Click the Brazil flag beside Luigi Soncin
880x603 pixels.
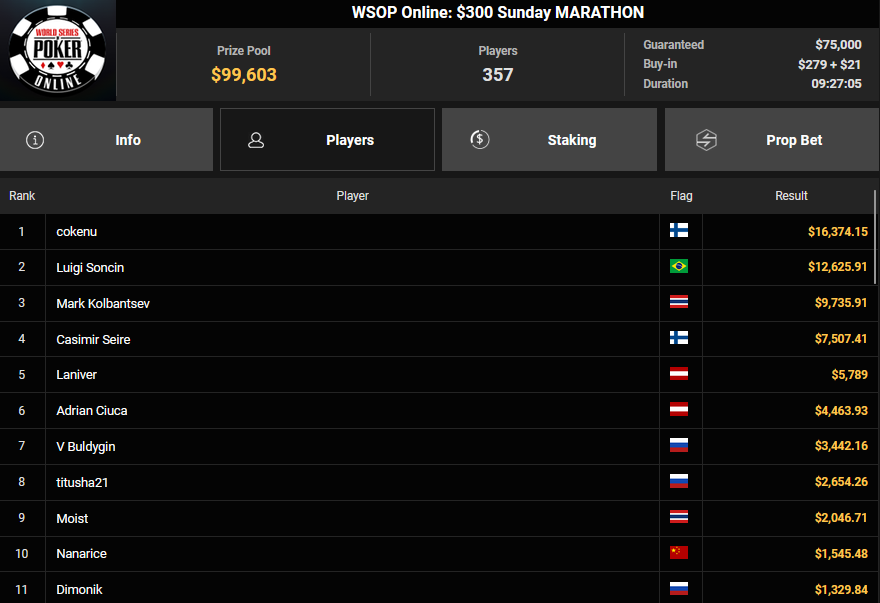679,266
